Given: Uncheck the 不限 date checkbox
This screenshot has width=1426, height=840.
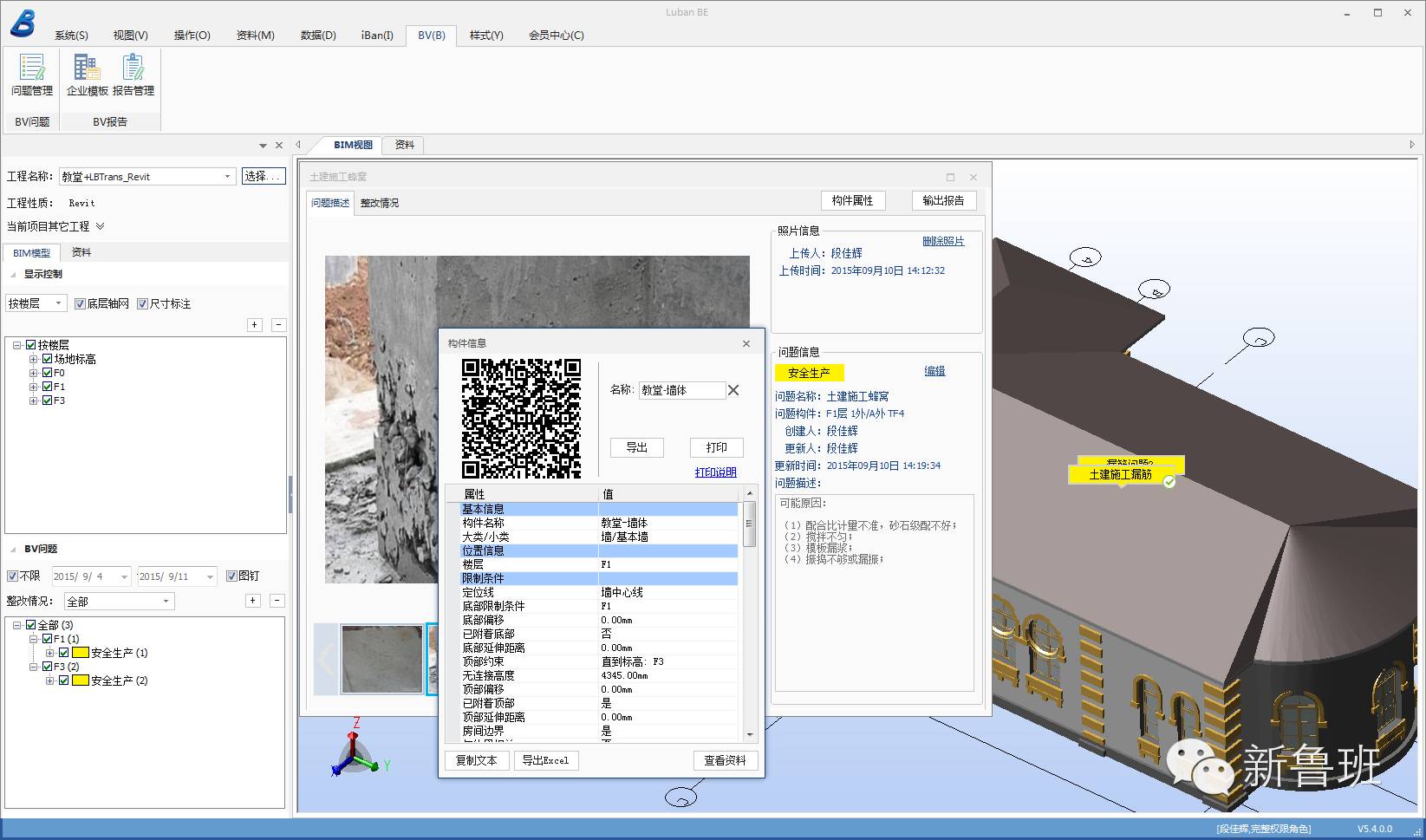Looking at the screenshot, I should click(12, 576).
